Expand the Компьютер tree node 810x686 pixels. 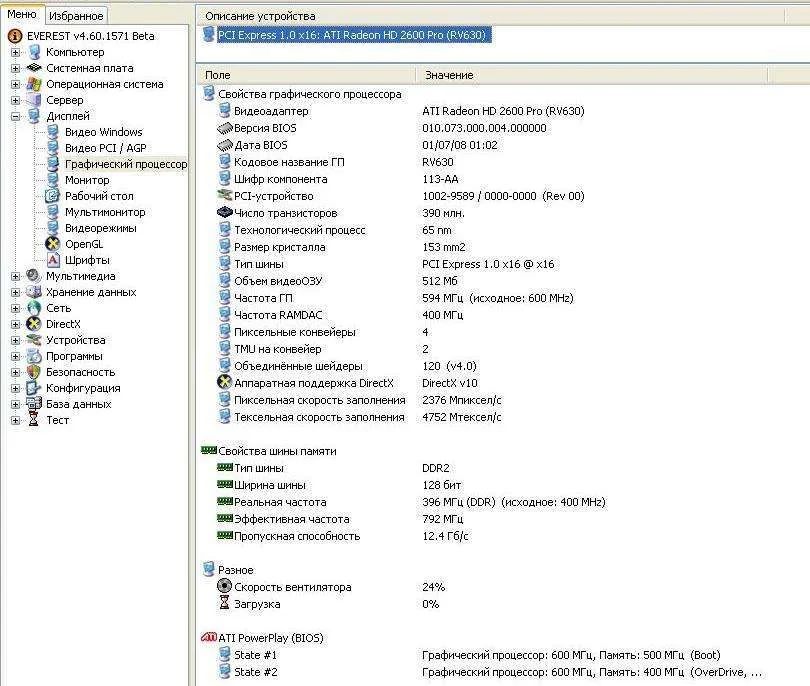[x=15, y=52]
